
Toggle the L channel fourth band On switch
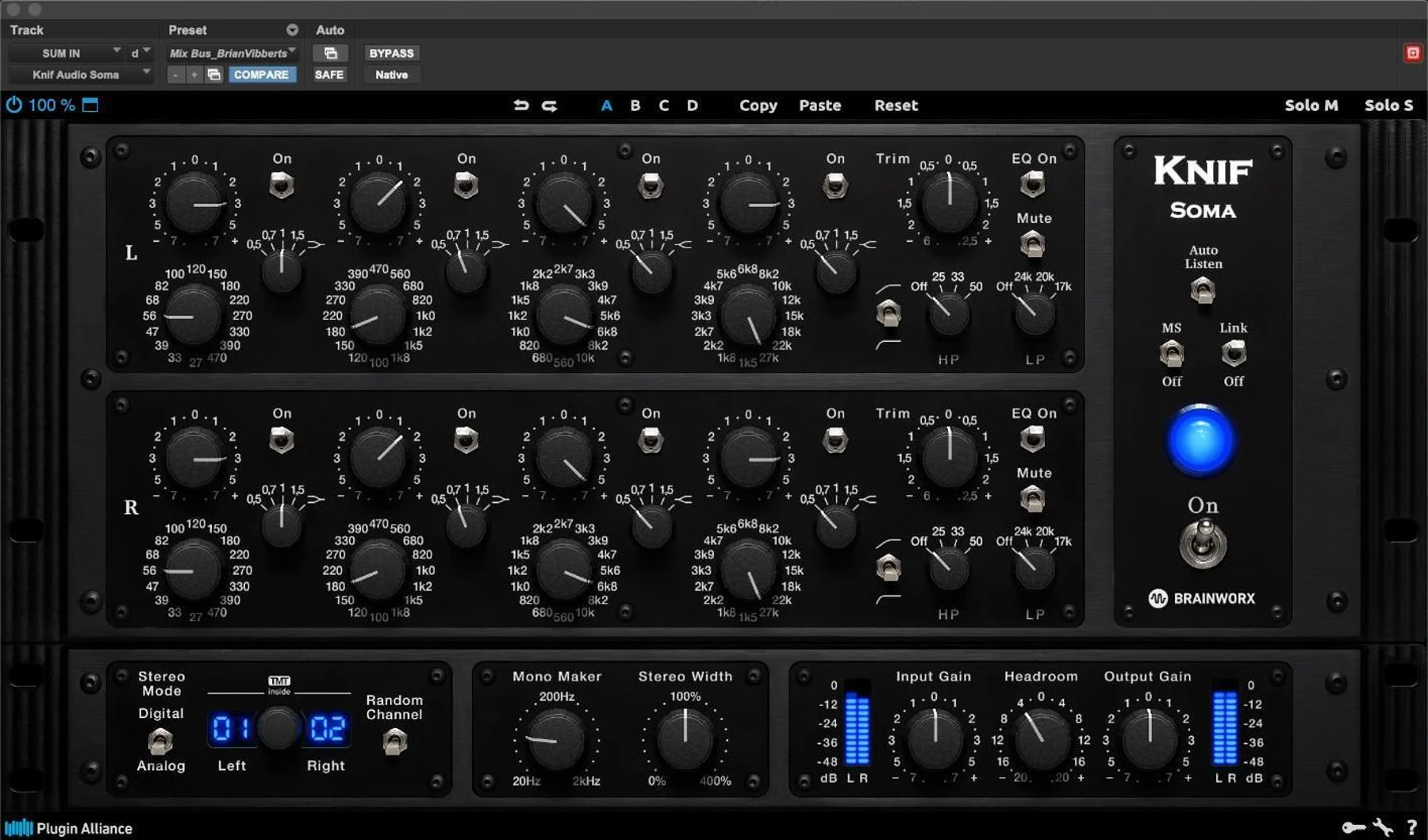point(835,186)
